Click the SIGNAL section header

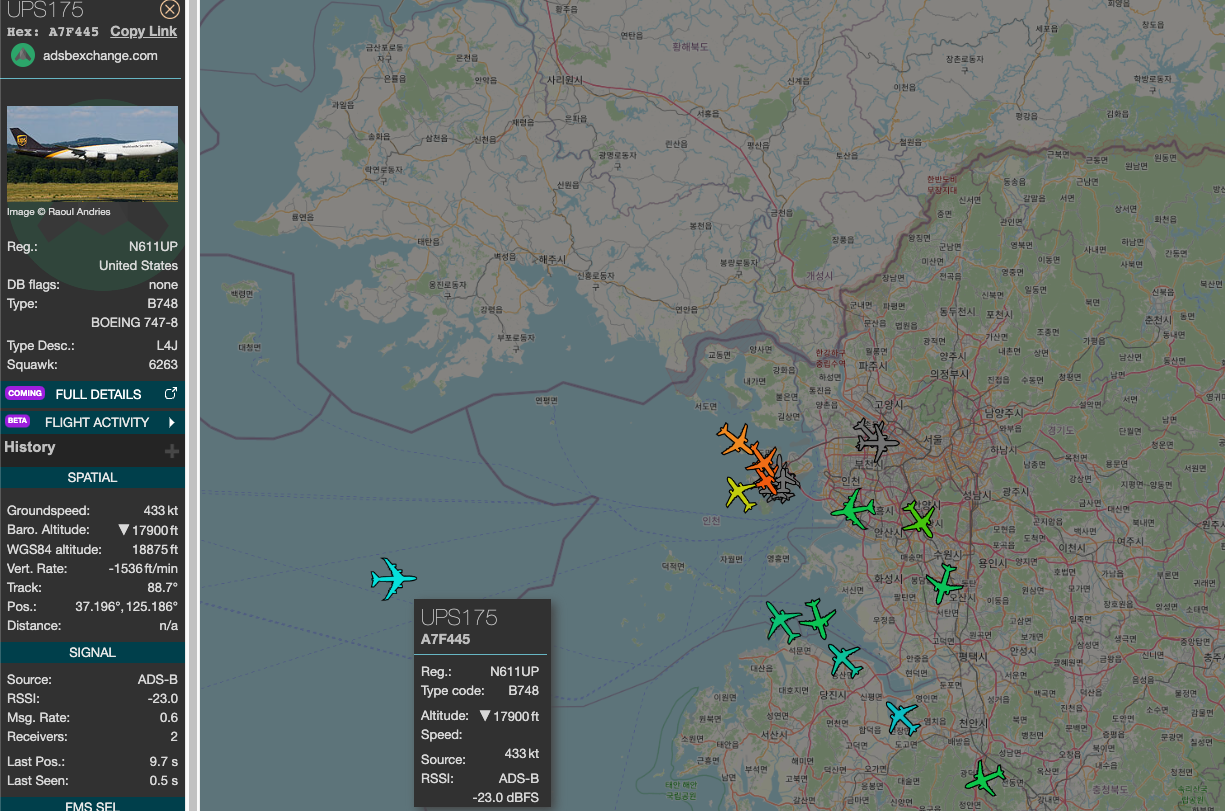click(92, 652)
